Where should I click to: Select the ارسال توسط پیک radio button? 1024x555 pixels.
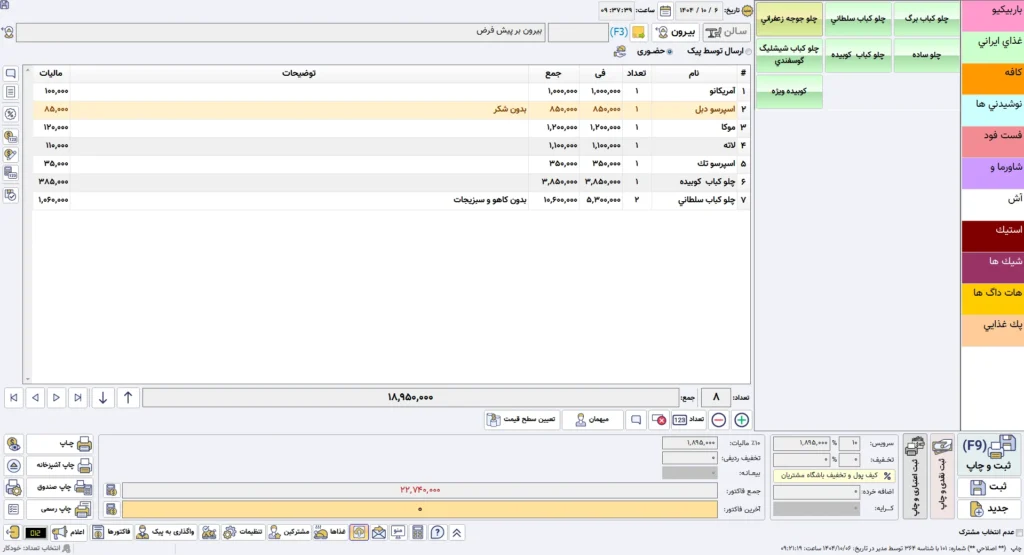(748, 51)
